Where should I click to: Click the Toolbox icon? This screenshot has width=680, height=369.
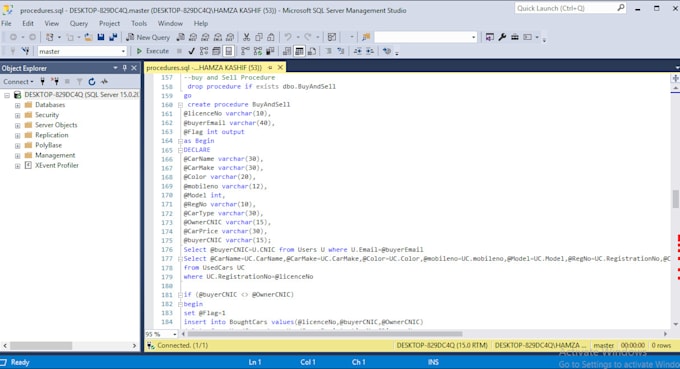click(x=515, y=37)
